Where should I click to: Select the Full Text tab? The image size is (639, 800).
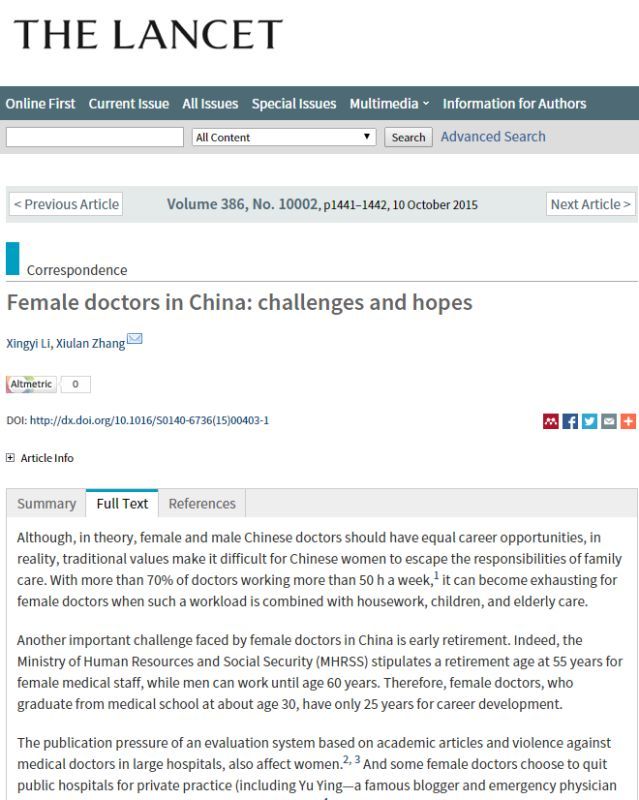pos(122,504)
